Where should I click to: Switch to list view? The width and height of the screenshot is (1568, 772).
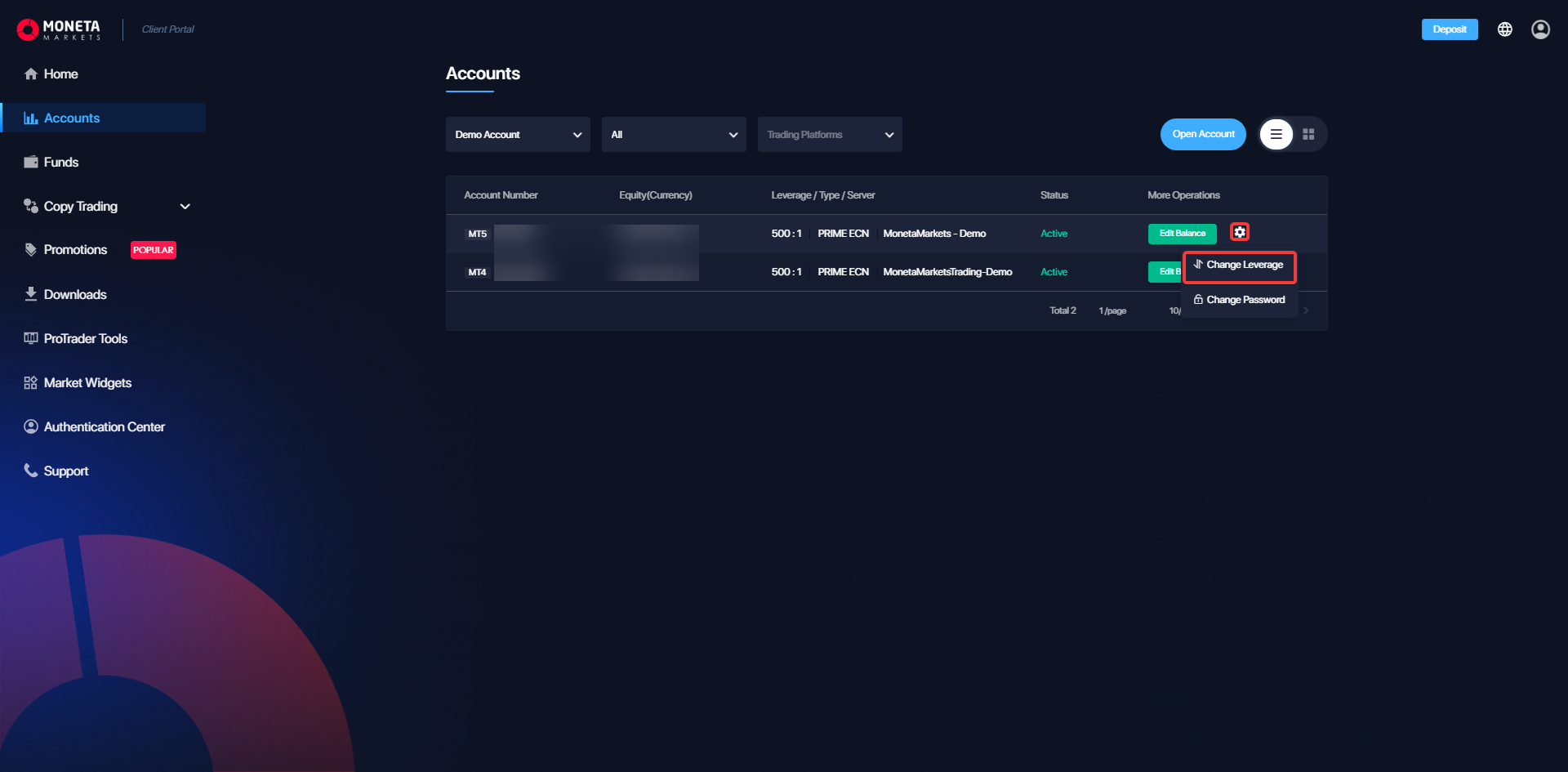click(1276, 134)
